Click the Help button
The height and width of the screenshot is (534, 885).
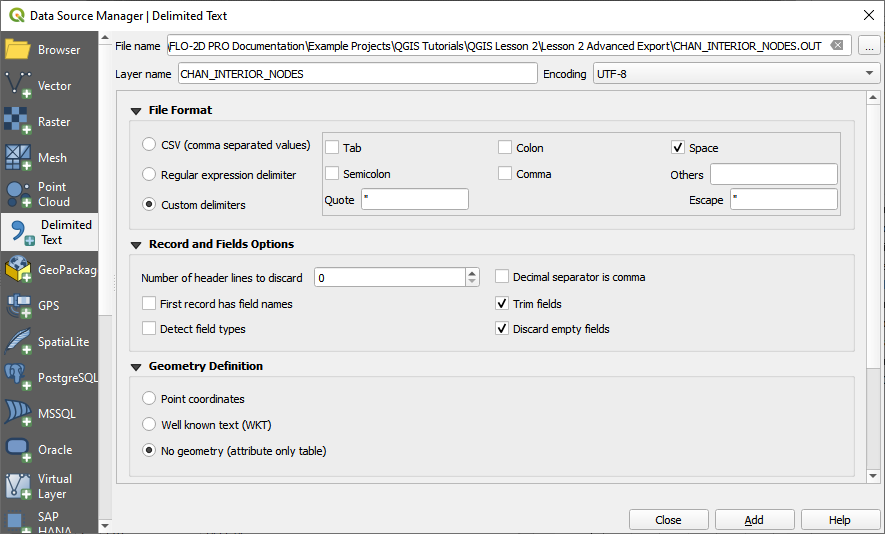pyautogui.click(x=840, y=520)
